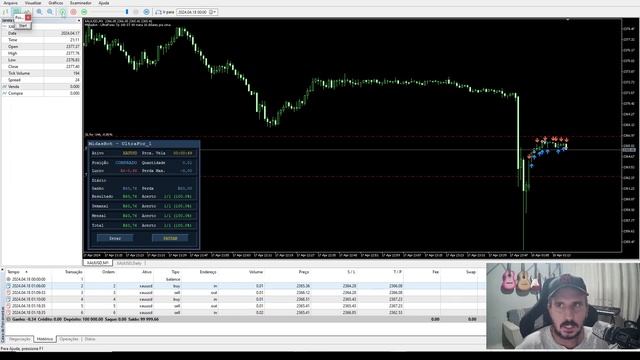Select the Spread row in data window

click(x=41, y=80)
